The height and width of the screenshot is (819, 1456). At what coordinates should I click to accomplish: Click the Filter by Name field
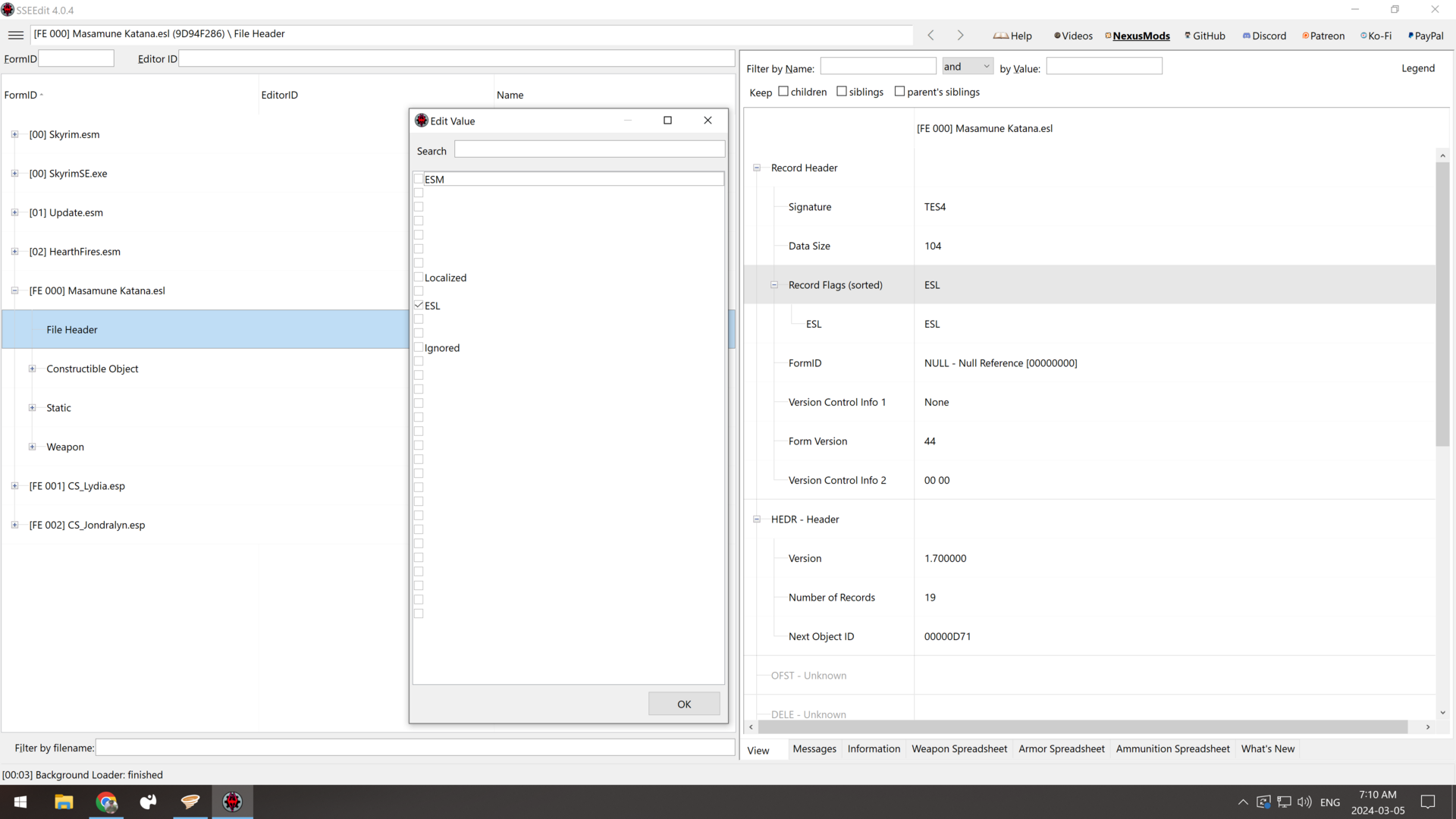click(x=878, y=67)
